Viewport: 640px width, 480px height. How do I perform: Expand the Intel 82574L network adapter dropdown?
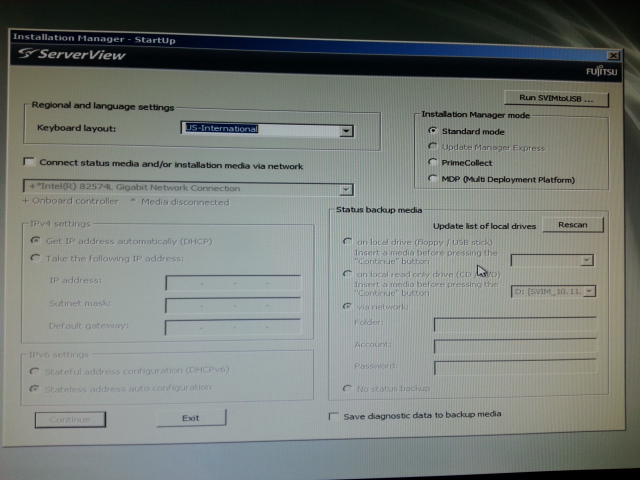(346, 189)
